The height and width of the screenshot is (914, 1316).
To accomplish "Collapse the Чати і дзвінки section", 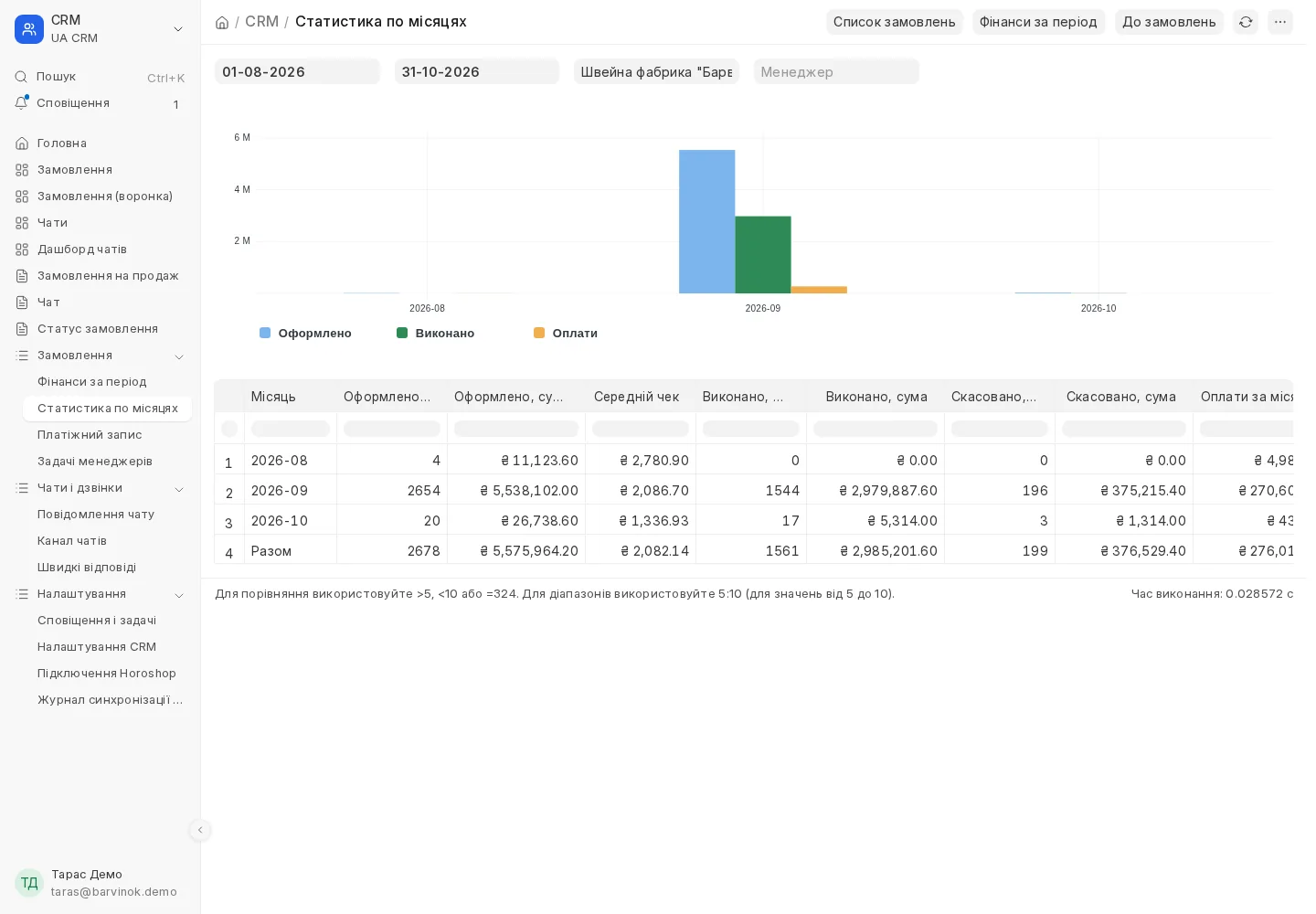I will (179, 489).
